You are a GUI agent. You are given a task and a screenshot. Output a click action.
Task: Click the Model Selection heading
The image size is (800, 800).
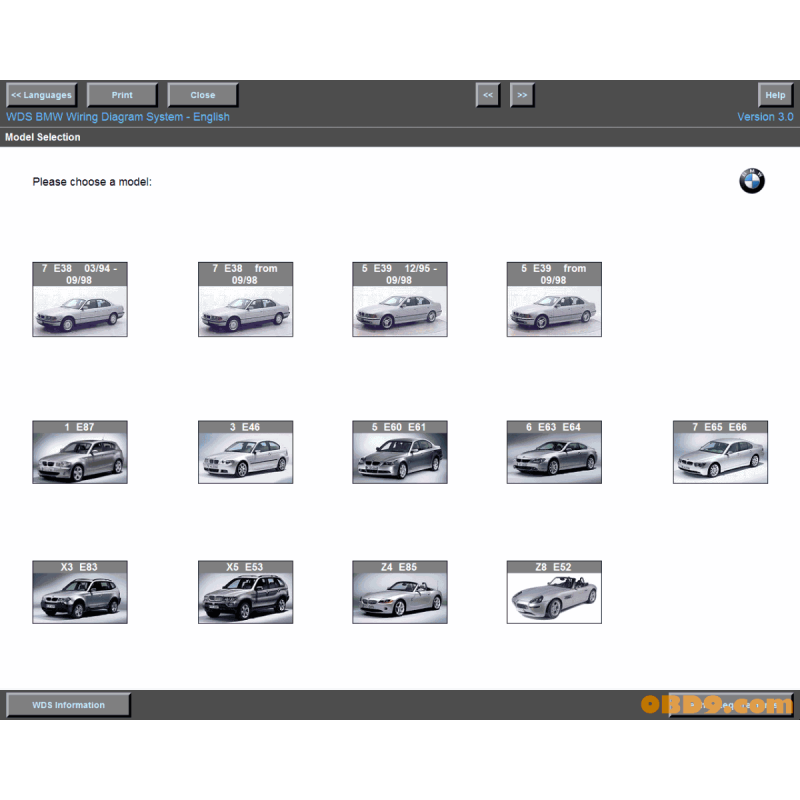pyautogui.click(x=43, y=137)
